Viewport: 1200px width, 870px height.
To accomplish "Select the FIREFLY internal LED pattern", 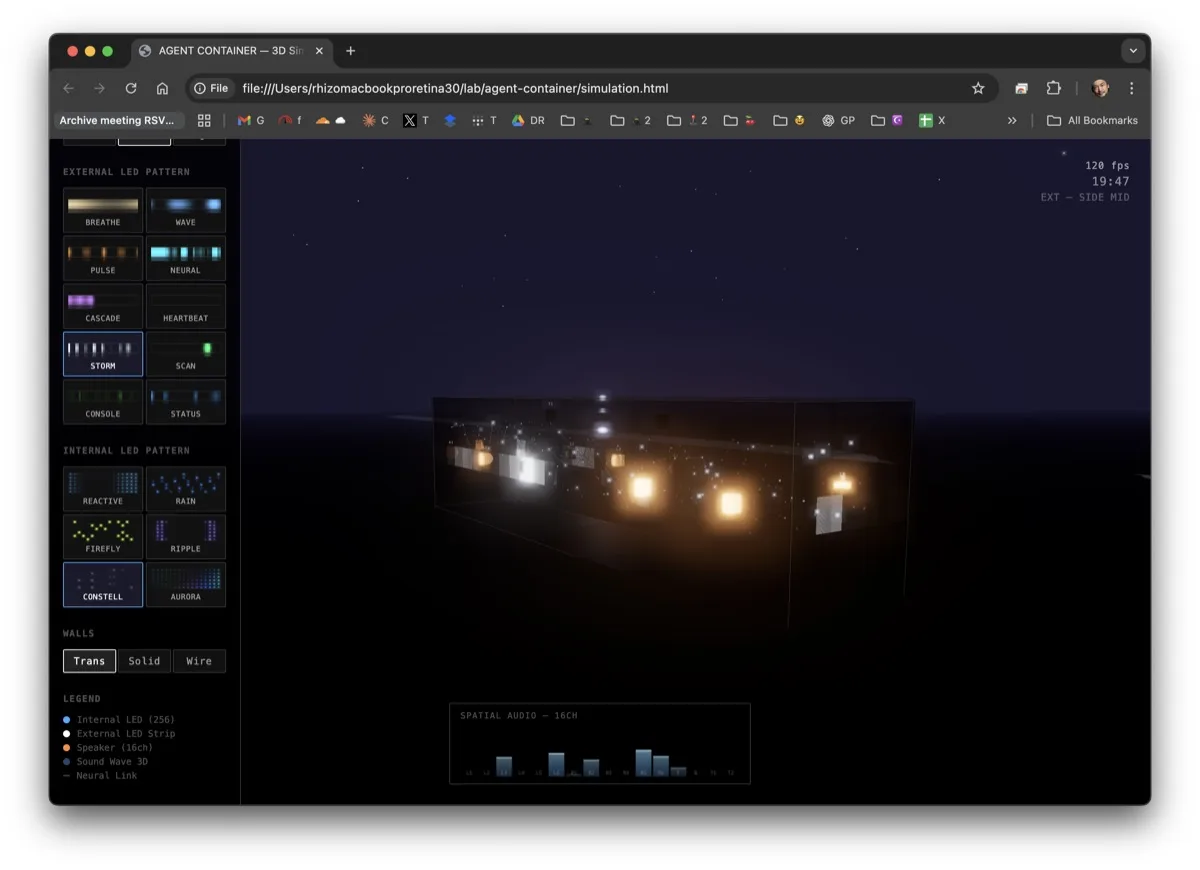I will pyautogui.click(x=102, y=537).
